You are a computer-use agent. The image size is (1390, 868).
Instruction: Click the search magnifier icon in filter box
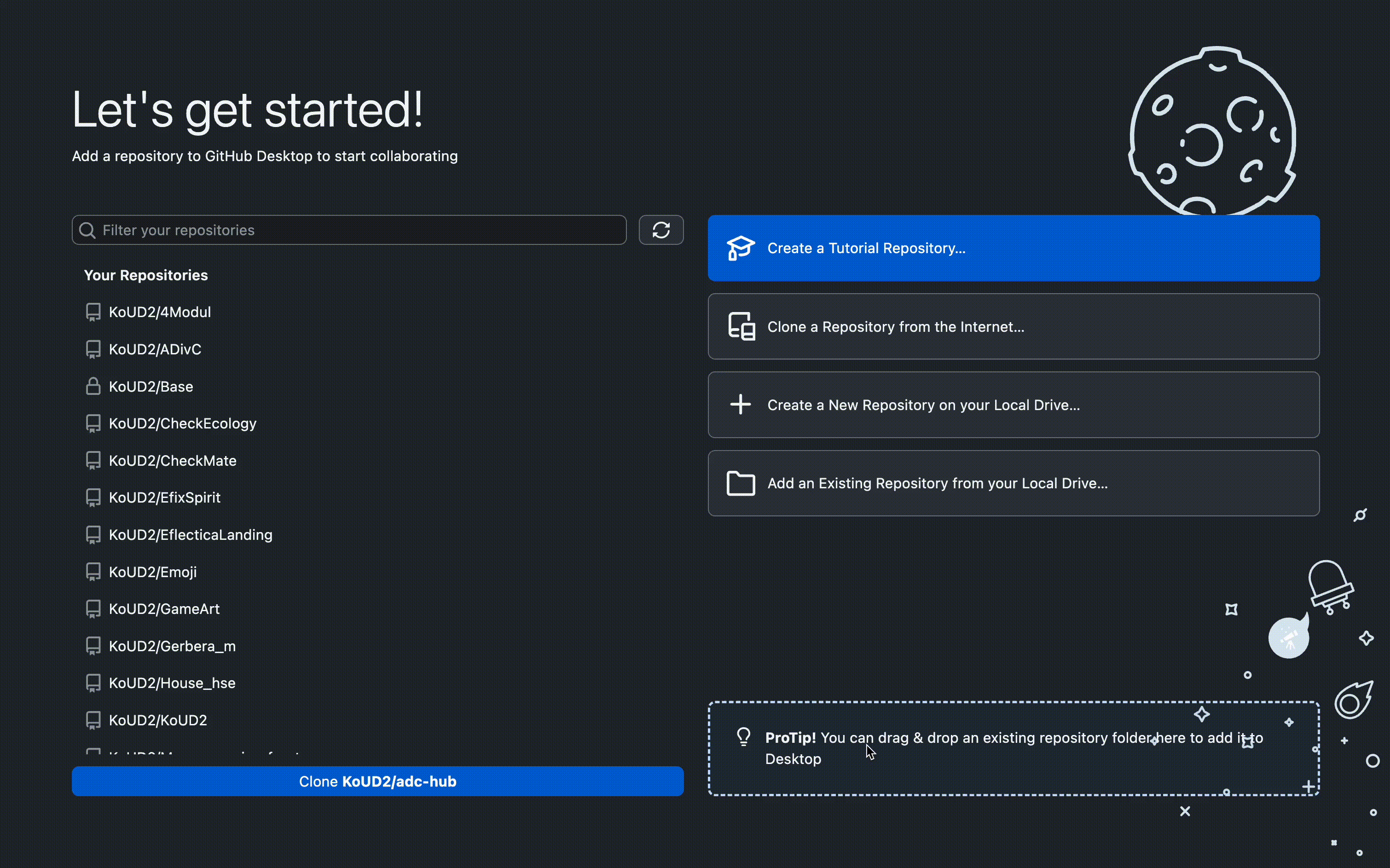[x=87, y=230]
